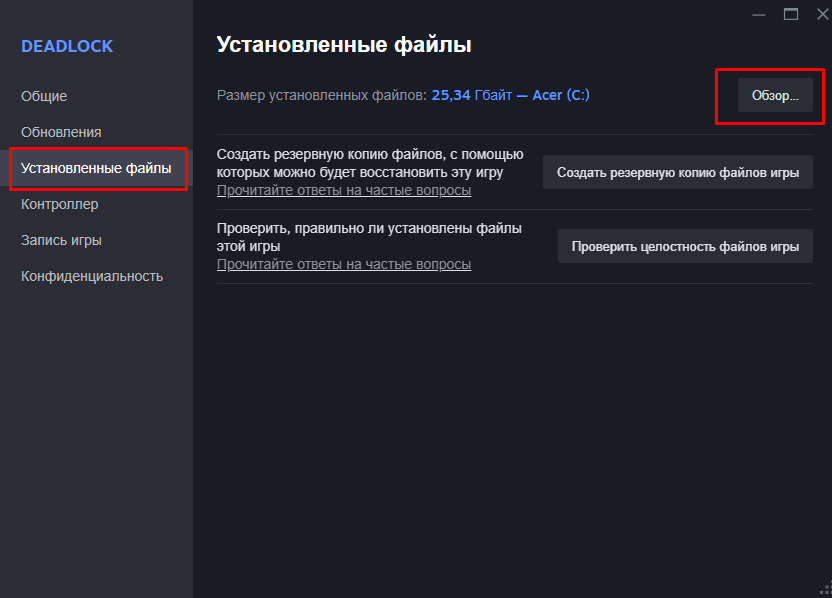Click Проверить целостность файлов игры button
This screenshot has width=832, height=598.
pyautogui.click(x=685, y=246)
